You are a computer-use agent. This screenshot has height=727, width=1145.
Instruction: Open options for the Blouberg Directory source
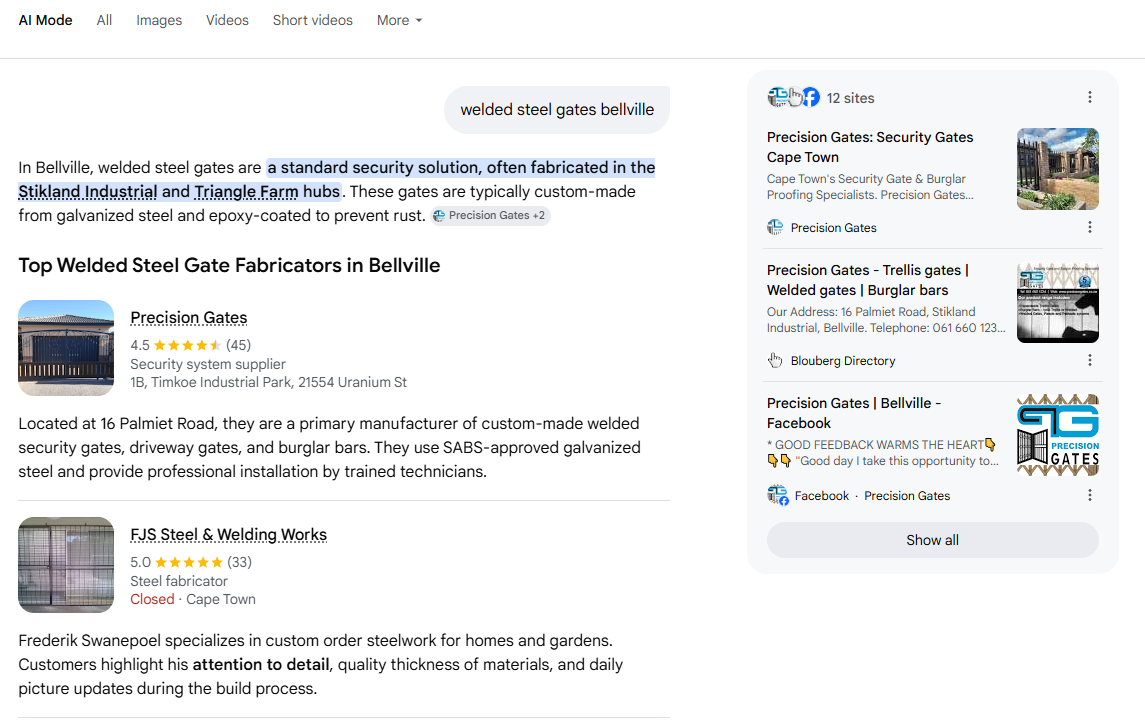[x=1090, y=360]
